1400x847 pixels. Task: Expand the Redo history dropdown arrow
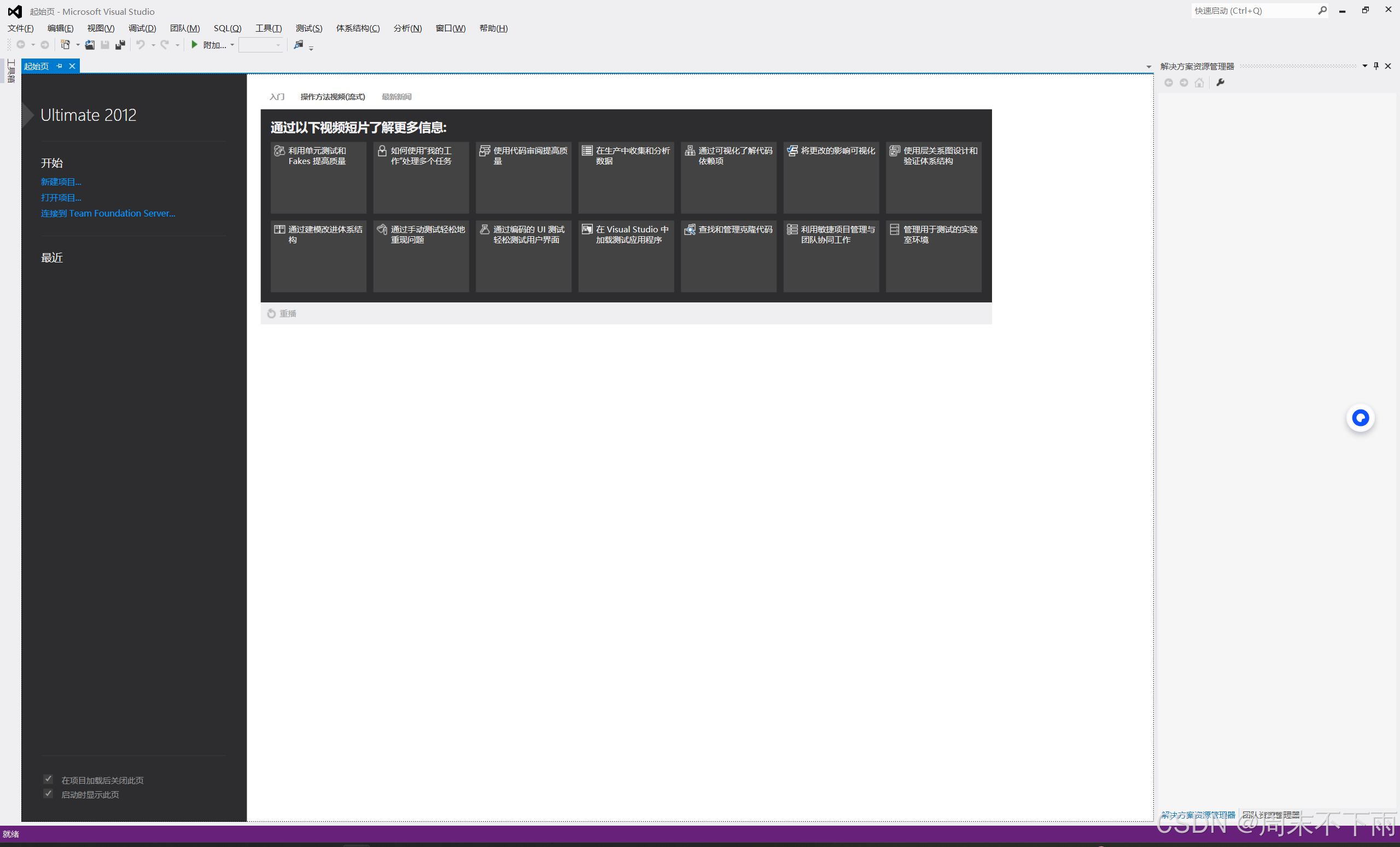click(177, 45)
